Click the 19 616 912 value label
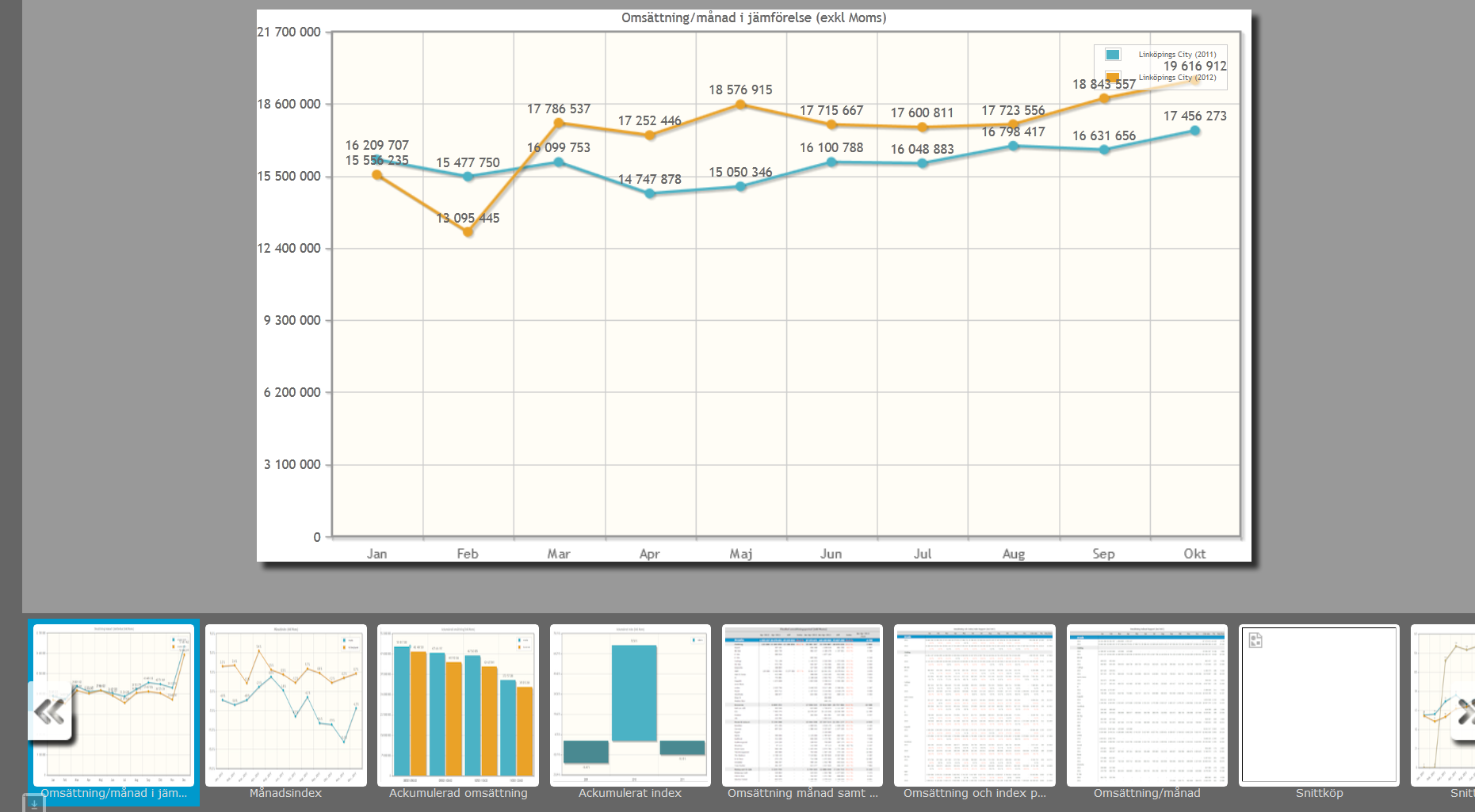Image resolution: width=1475 pixels, height=812 pixels. point(1194,66)
